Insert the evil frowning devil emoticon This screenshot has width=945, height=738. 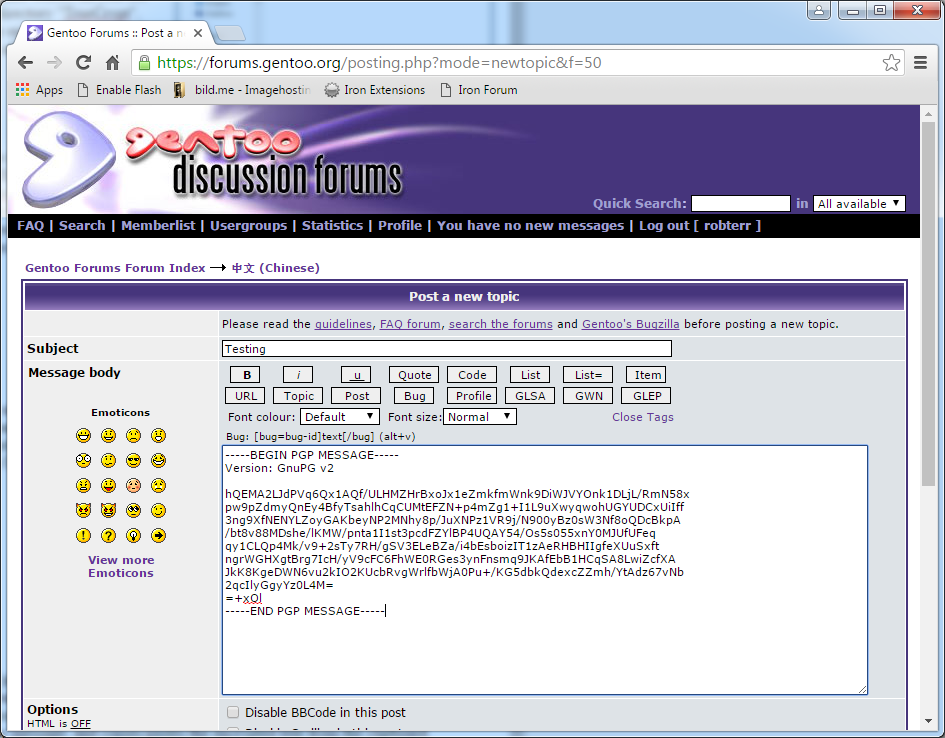[x=83, y=510]
